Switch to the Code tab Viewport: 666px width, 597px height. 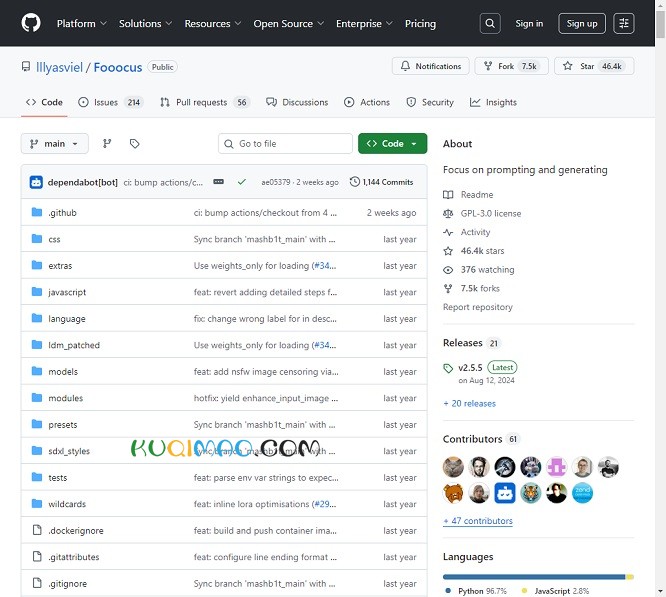[x=44, y=102]
